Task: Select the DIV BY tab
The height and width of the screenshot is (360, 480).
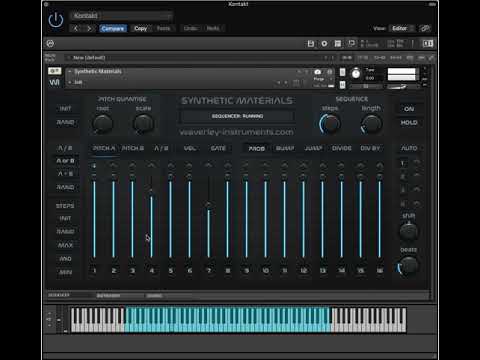Action: (x=370, y=148)
